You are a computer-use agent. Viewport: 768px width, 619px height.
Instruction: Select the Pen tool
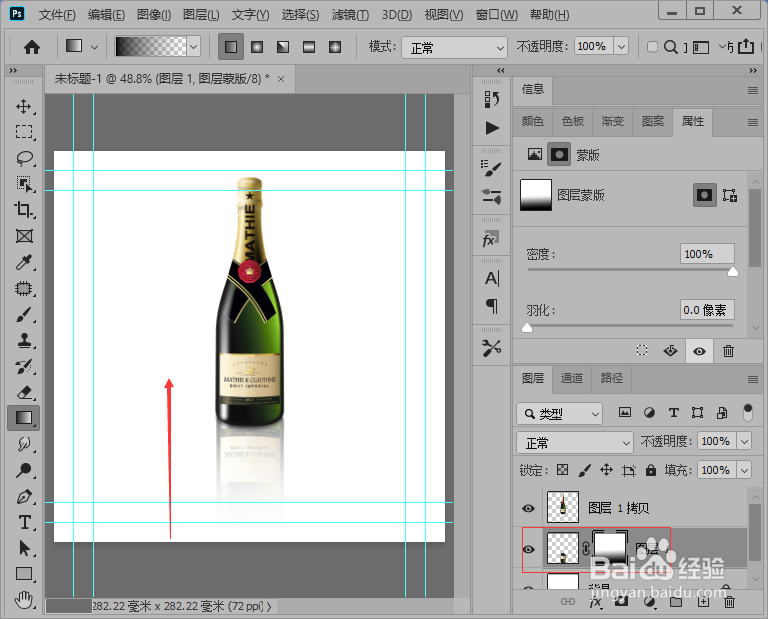[24, 496]
